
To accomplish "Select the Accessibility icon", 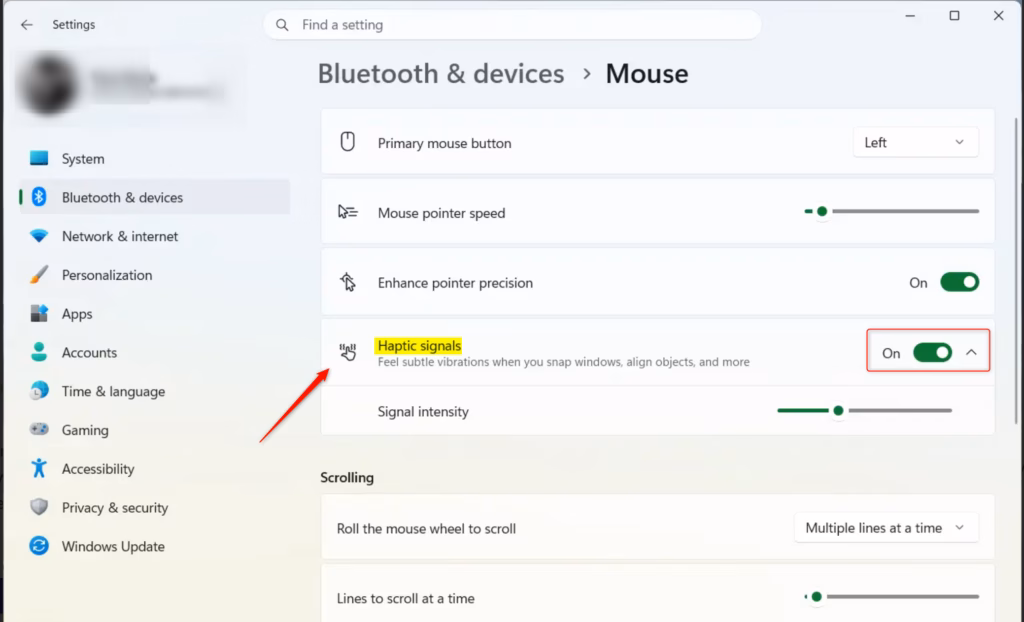I will [40, 468].
